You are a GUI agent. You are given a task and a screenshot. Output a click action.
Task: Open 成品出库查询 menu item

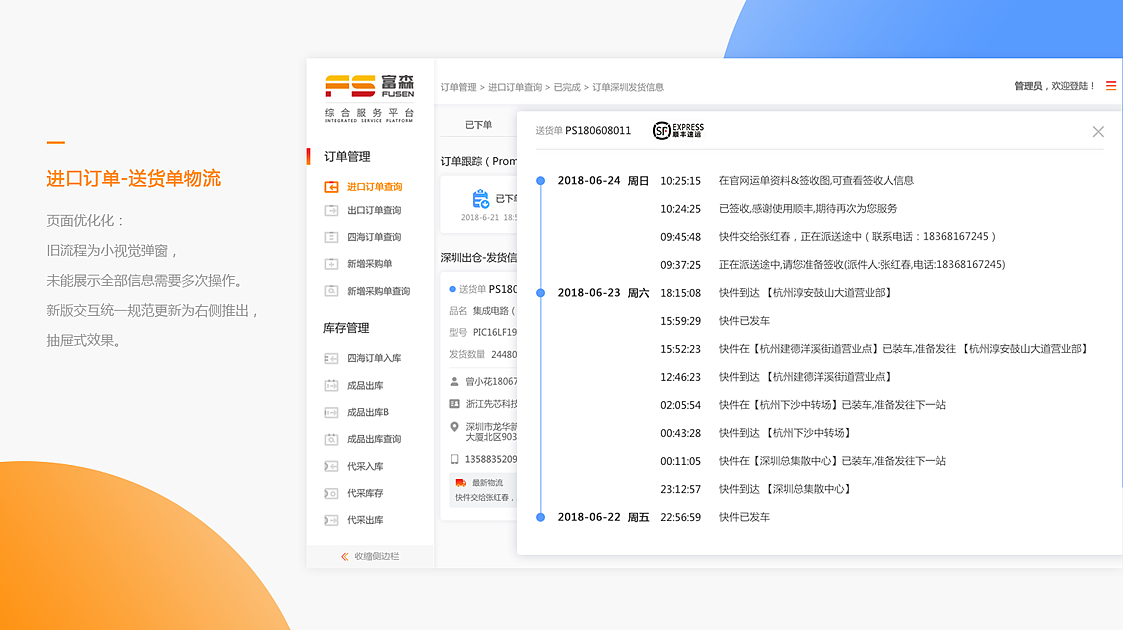tap(374, 440)
